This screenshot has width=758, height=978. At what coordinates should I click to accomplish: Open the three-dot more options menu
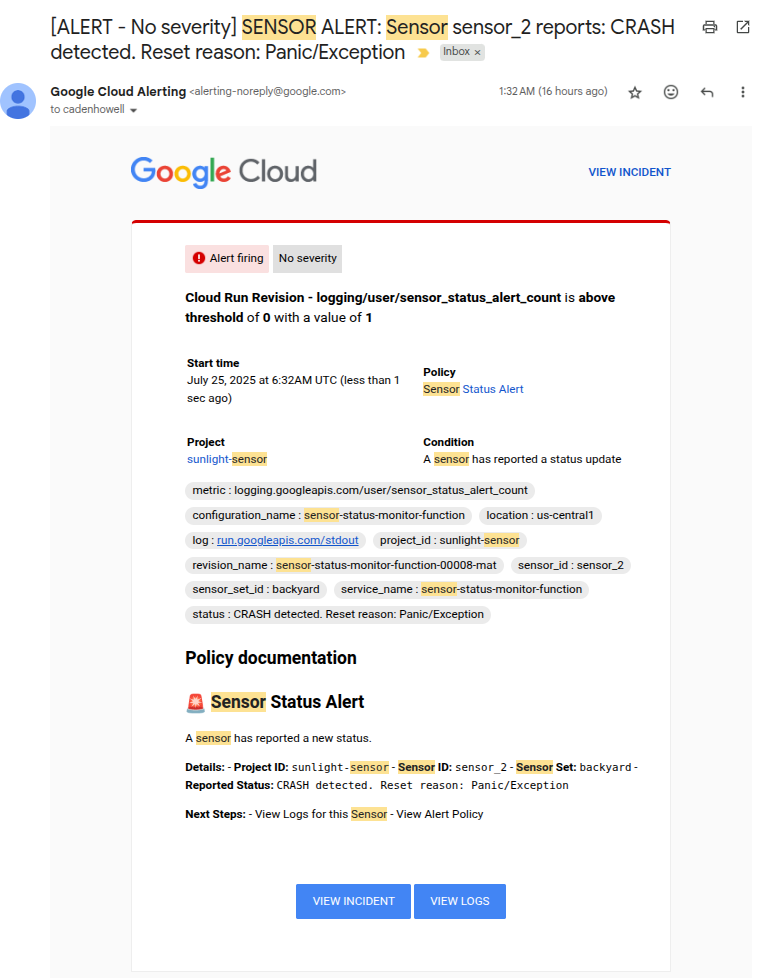742,92
